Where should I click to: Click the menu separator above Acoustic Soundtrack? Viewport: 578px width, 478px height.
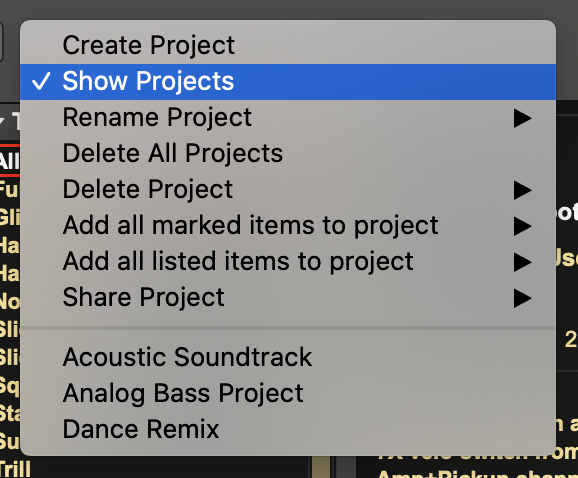[x=288, y=328]
